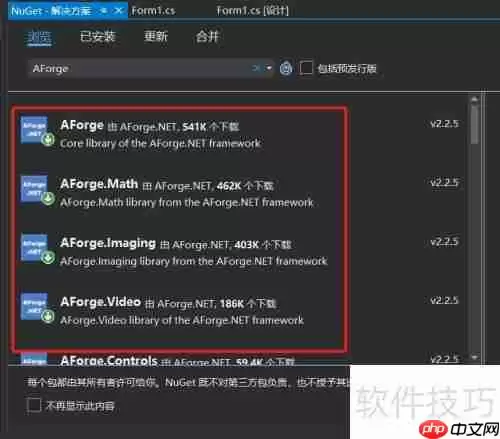Click v2.2.5 version of AForge
The width and height of the screenshot is (500, 439).
[x=444, y=124]
